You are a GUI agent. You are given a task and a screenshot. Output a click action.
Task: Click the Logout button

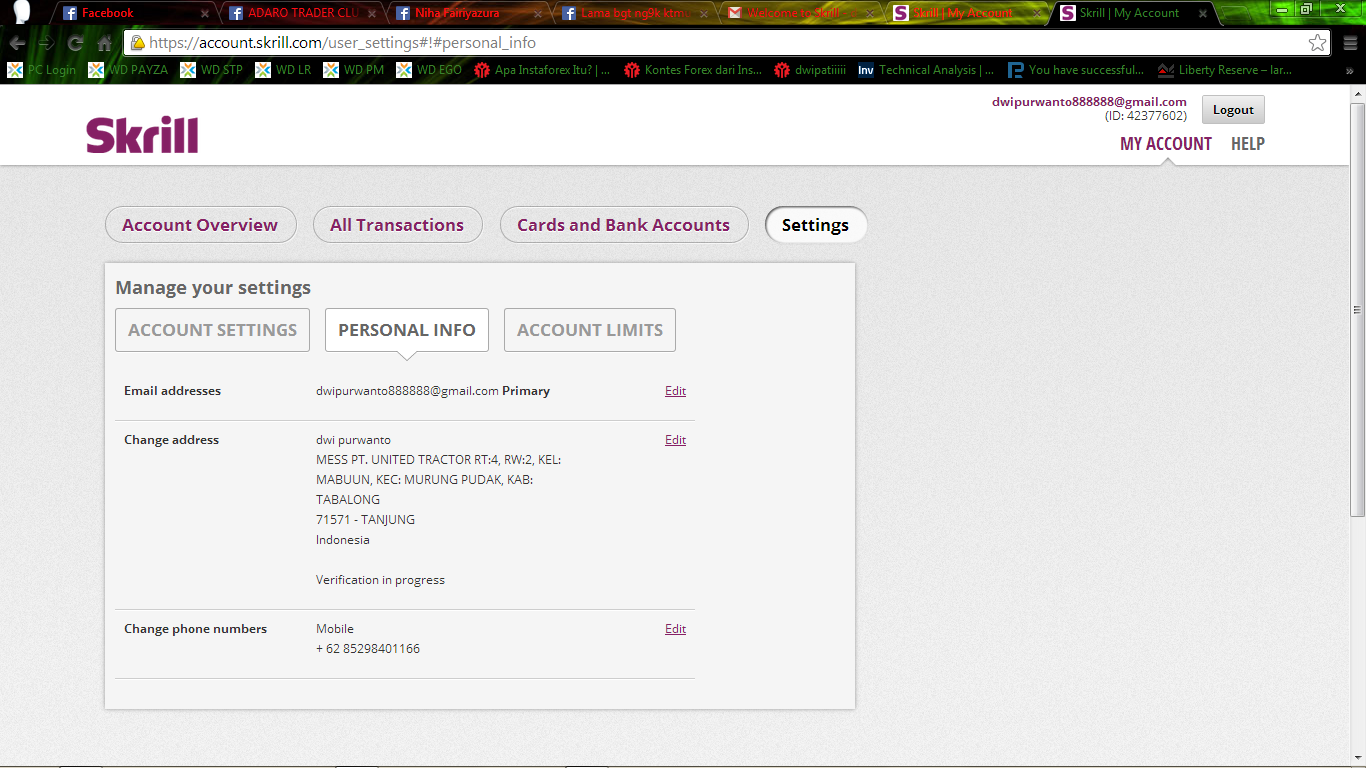(1233, 110)
